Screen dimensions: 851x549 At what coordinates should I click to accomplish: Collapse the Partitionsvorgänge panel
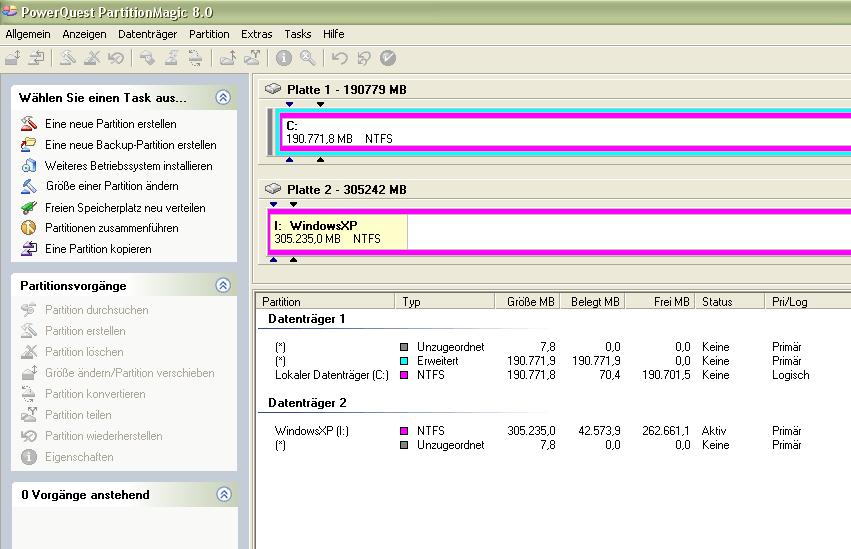(x=223, y=285)
